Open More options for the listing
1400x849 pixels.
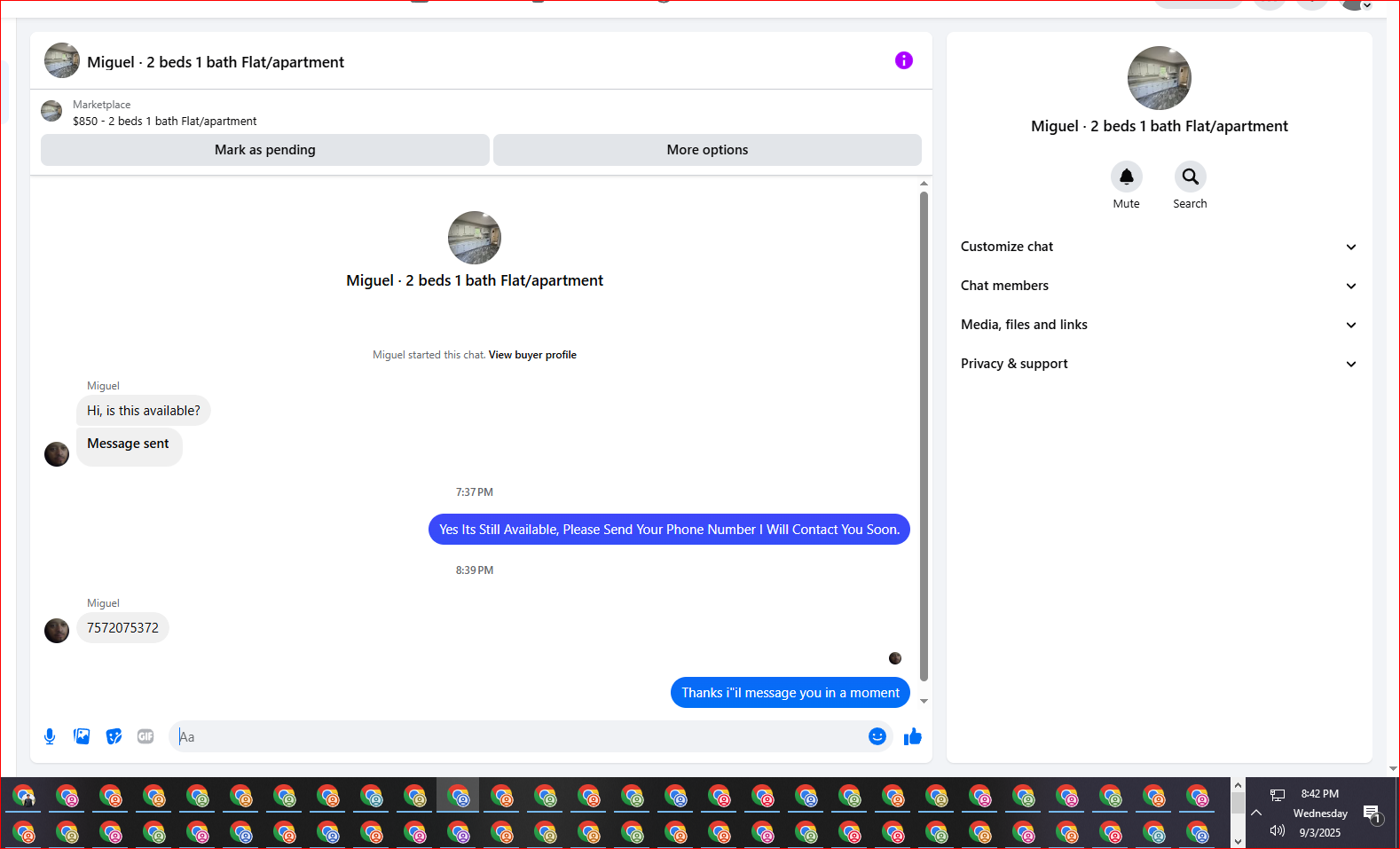[x=707, y=150]
